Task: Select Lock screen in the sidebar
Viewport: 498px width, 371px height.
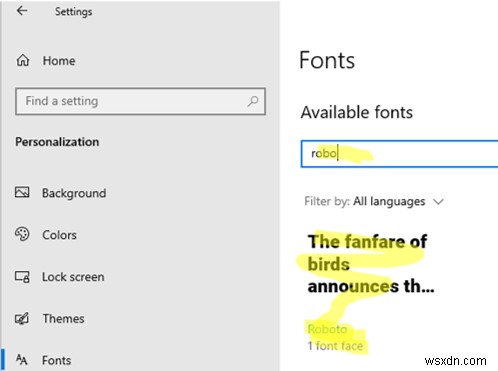Action: pyautogui.click(x=73, y=277)
